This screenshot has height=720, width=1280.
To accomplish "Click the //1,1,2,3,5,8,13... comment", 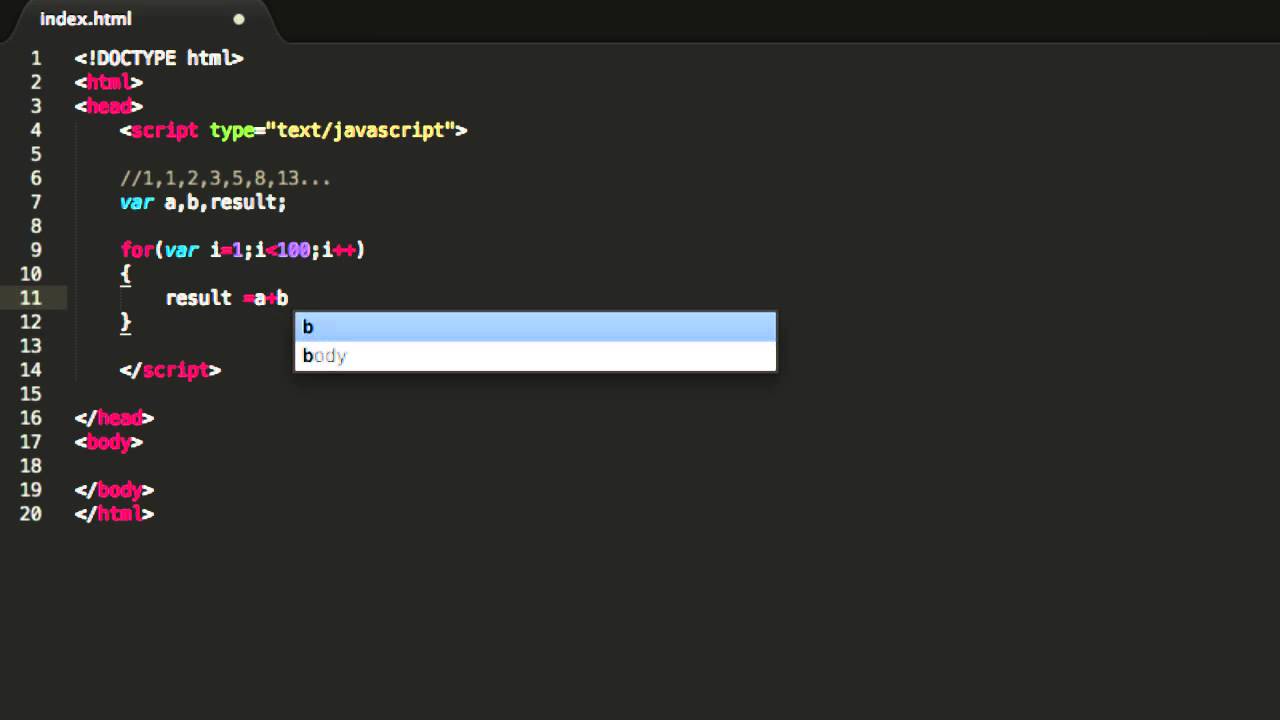I will (225, 178).
